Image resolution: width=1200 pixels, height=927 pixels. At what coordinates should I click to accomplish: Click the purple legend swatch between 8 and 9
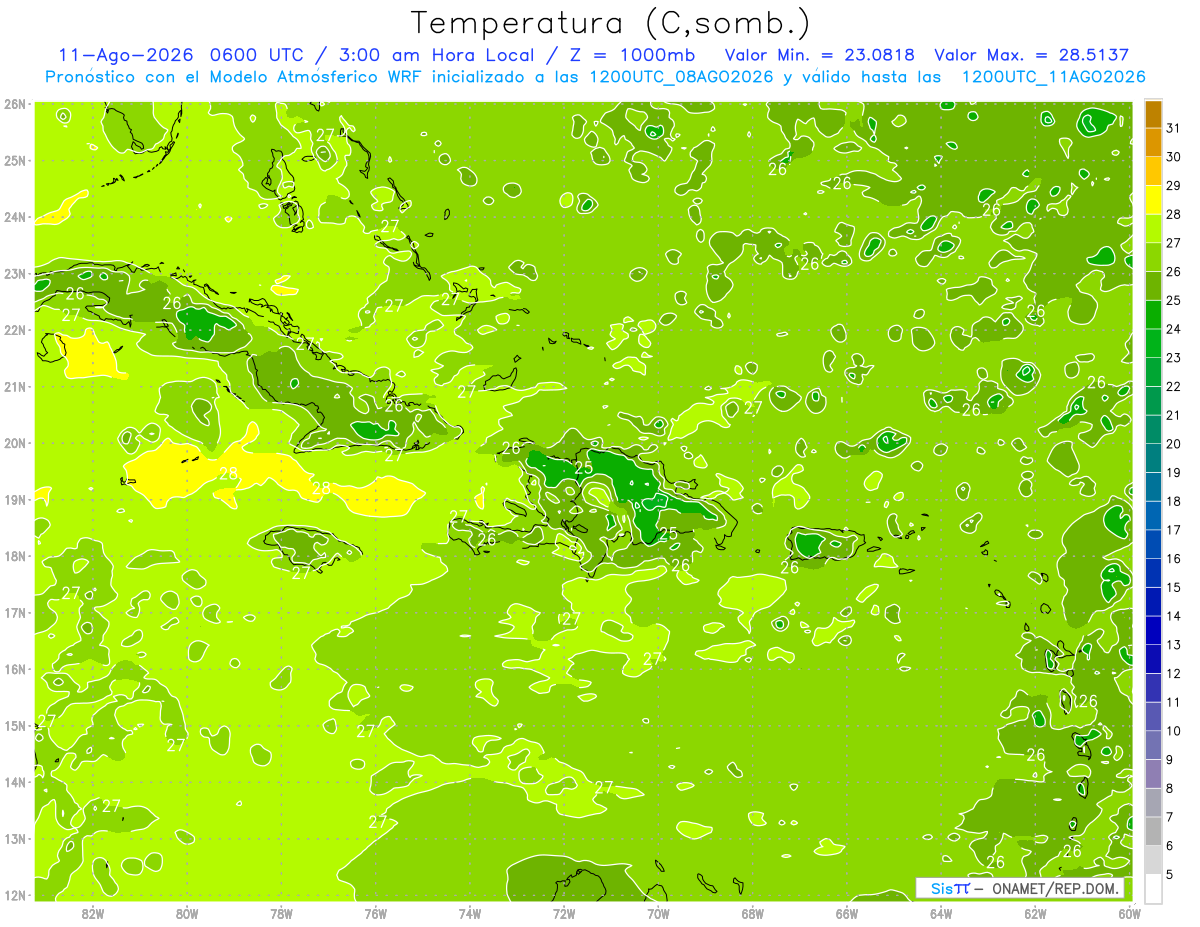[x=1153, y=773]
